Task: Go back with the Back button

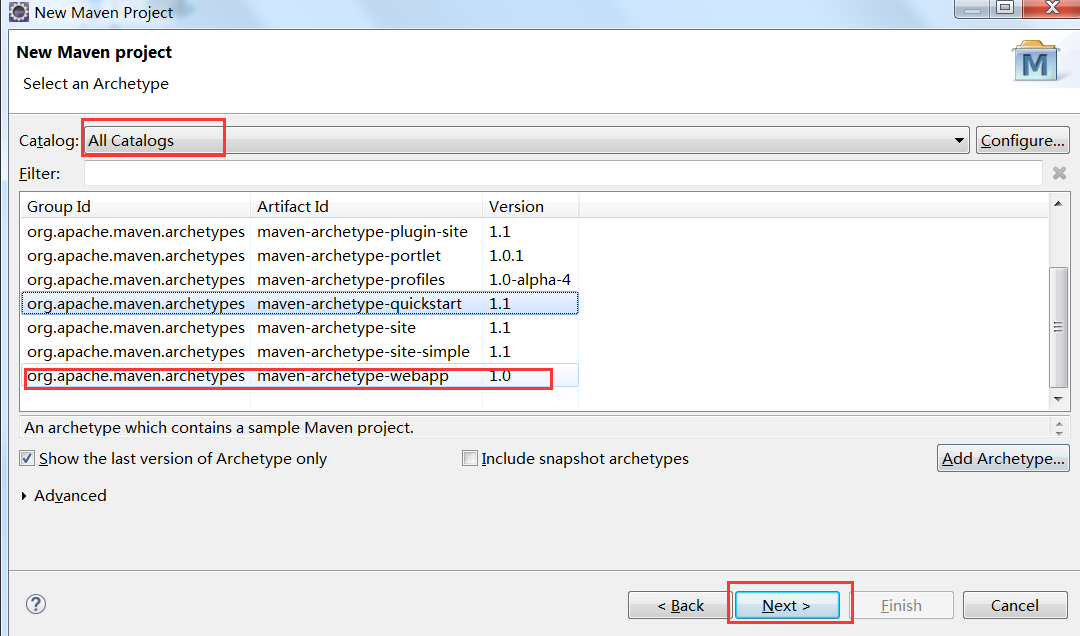Action: coord(680,605)
